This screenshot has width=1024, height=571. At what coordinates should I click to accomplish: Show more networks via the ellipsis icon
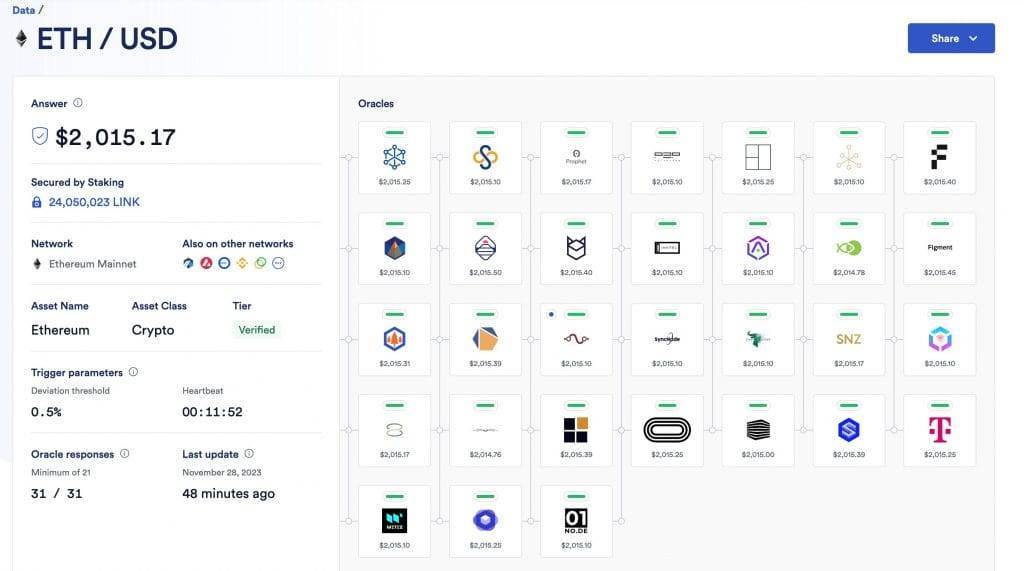click(x=278, y=263)
